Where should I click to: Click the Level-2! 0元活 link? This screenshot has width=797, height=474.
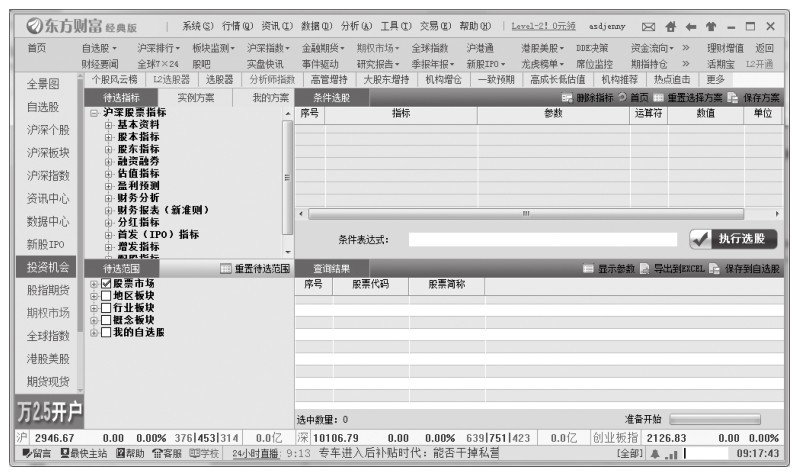[543, 26]
